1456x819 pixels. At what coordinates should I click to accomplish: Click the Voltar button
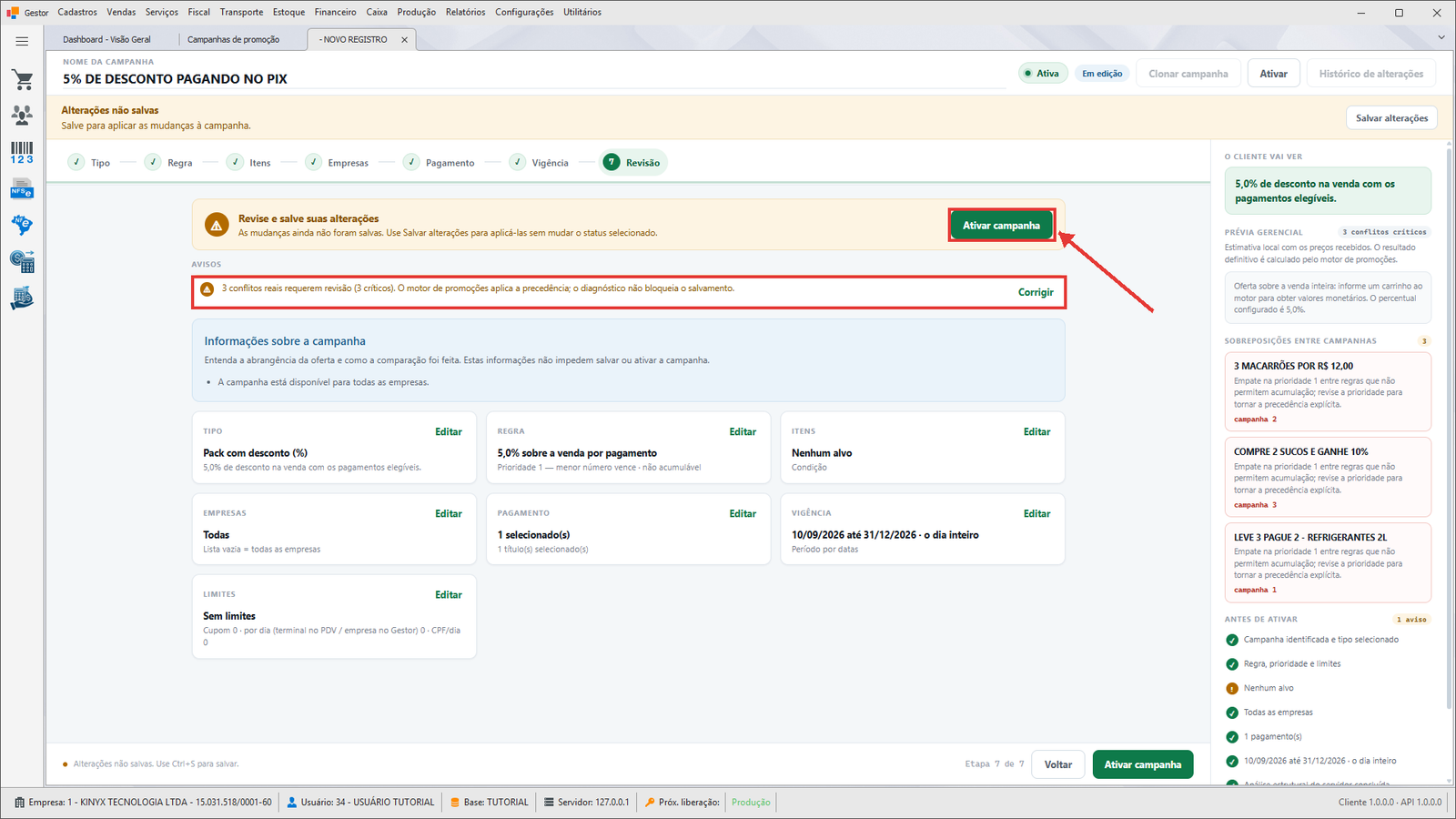pyautogui.click(x=1058, y=764)
